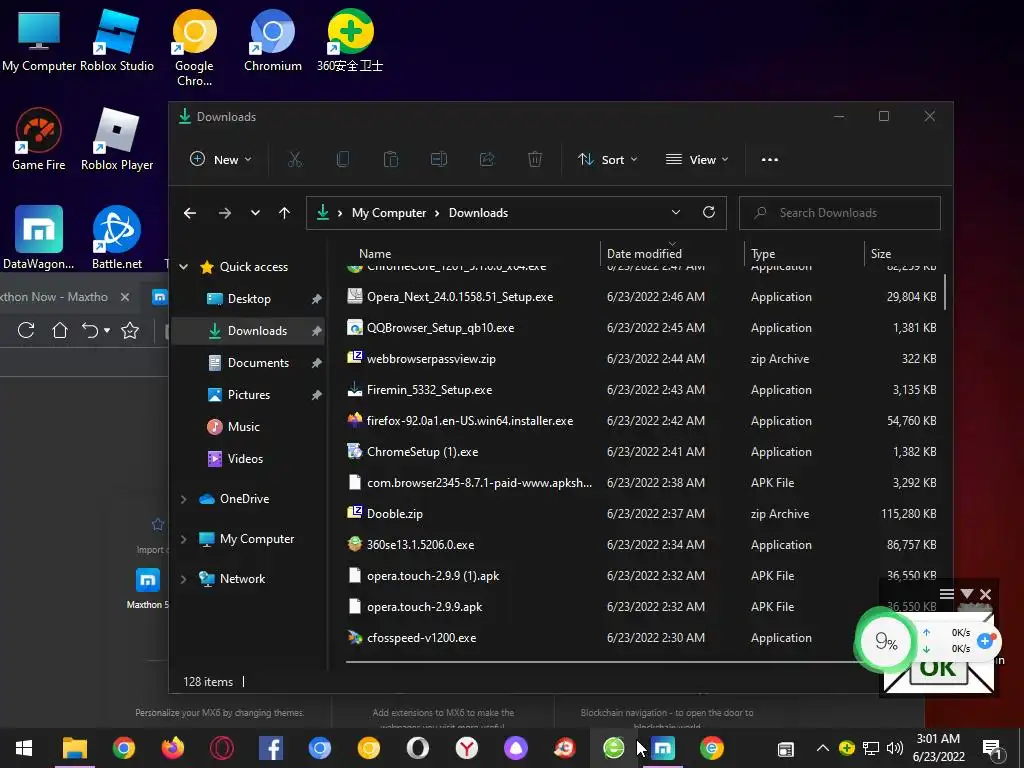Expand the Network tree node
This screenshot has width=1024, height=768.
pyautogui.click(x=184, y=579)
